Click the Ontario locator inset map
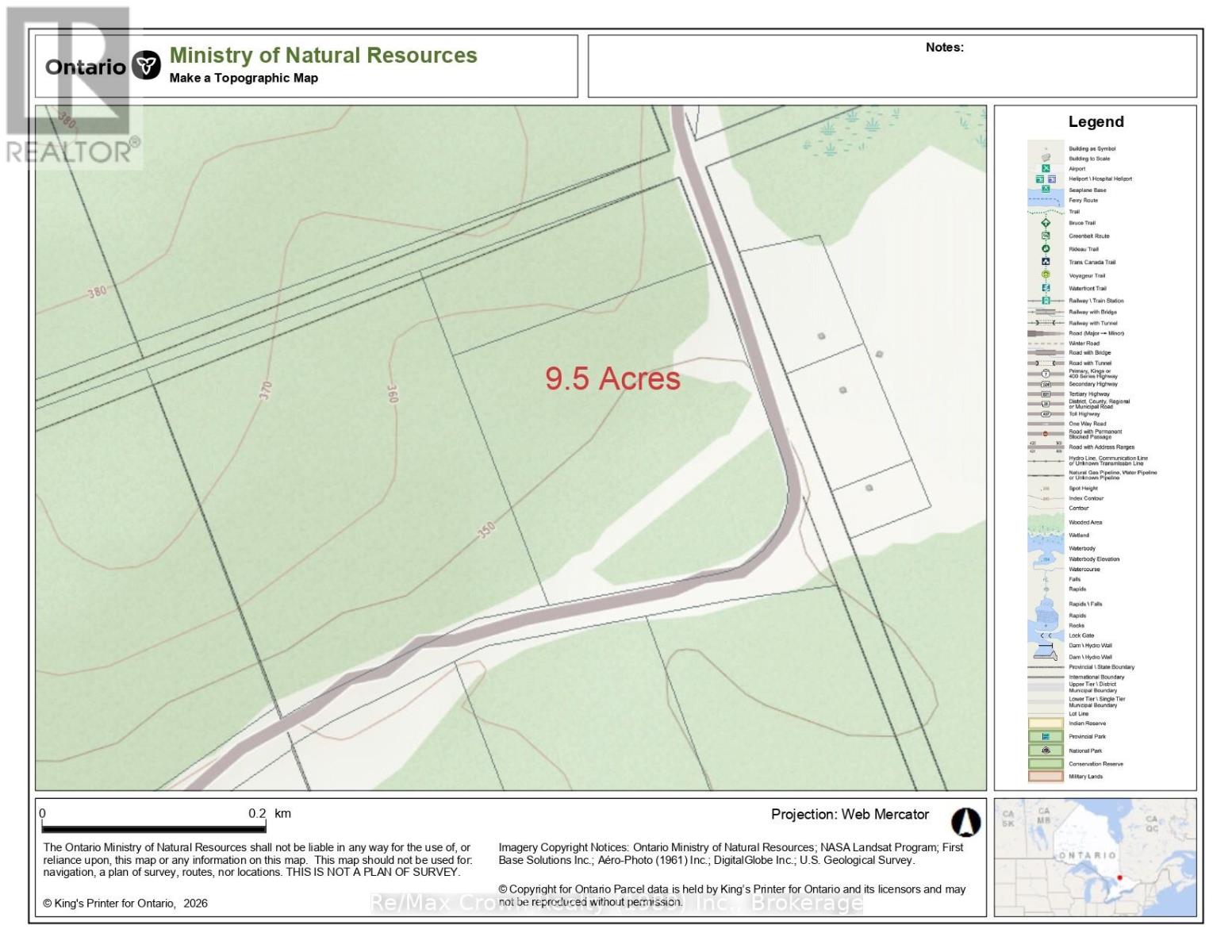 1095,857
